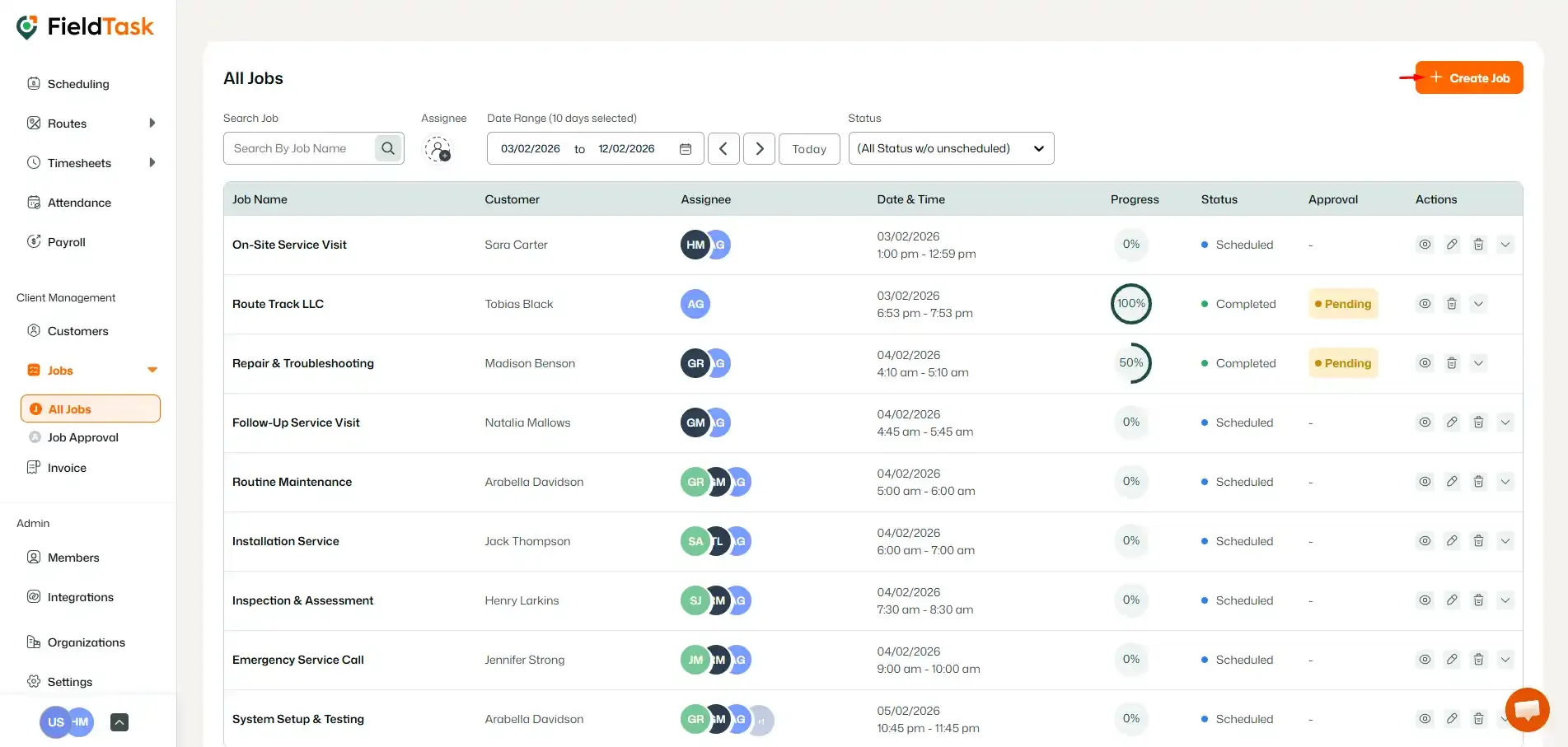View the Inspection & Assessment job details
The width and height of the screenshot is (1568, 747).
[1425, 600]
